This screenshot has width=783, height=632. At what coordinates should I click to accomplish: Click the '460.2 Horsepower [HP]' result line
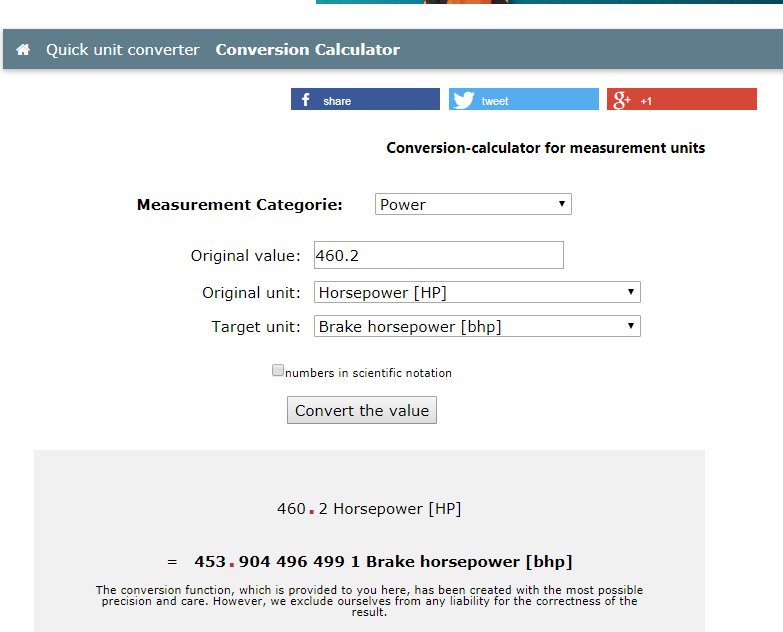369,509
